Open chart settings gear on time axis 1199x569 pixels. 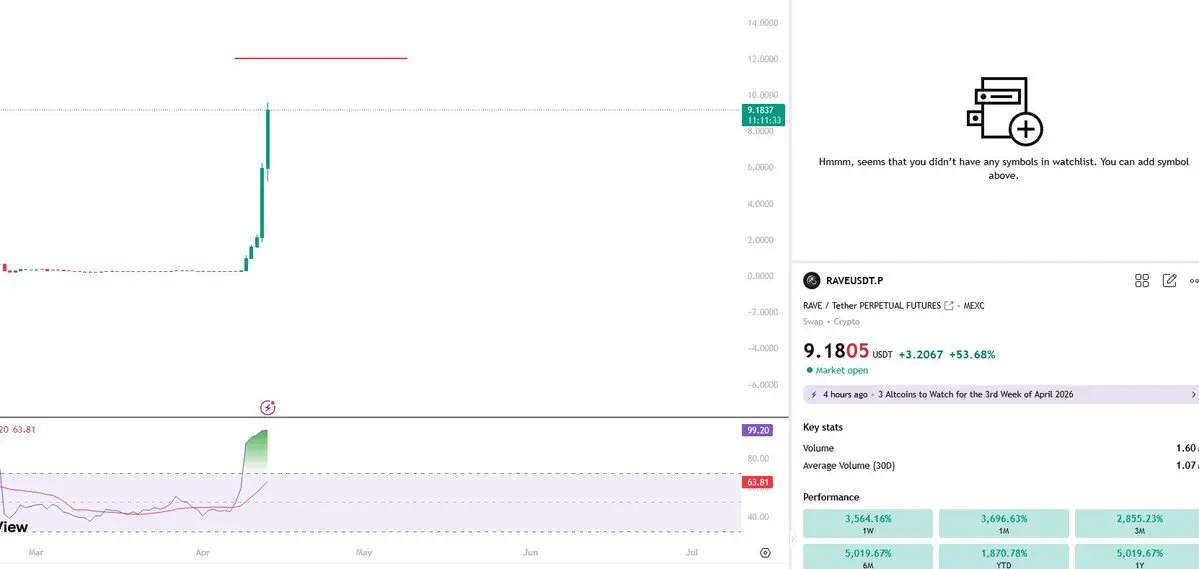pos(765,553)
